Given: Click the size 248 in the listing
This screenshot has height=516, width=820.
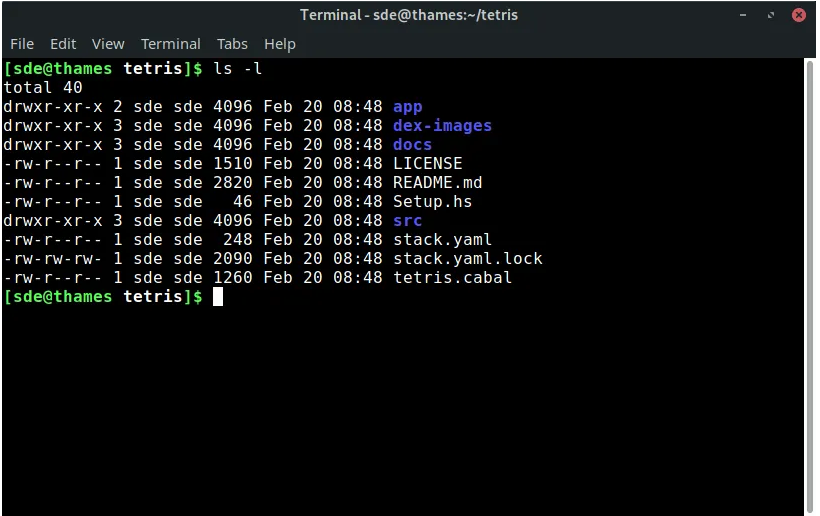Looking at the screenshot, I should coord(238,239).
